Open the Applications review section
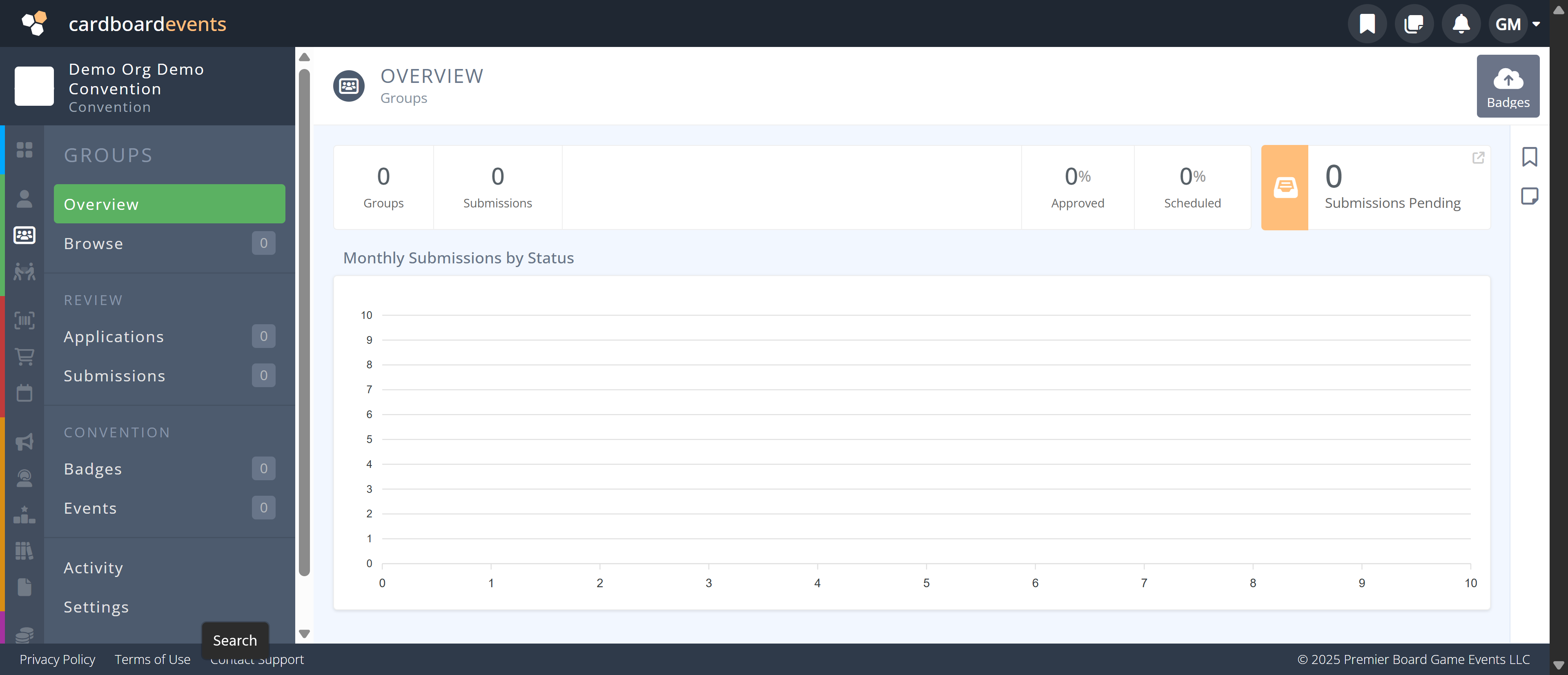1568x675 pixels. click(x=114, y=336)
